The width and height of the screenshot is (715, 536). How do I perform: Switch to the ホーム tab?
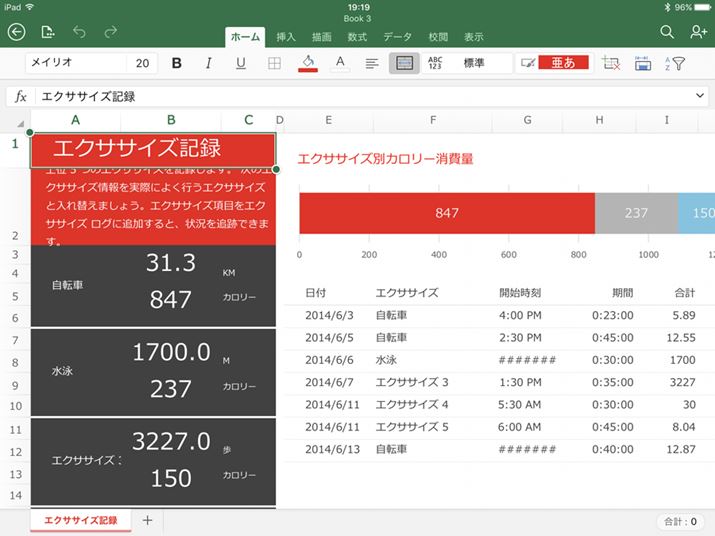[245, 37]
